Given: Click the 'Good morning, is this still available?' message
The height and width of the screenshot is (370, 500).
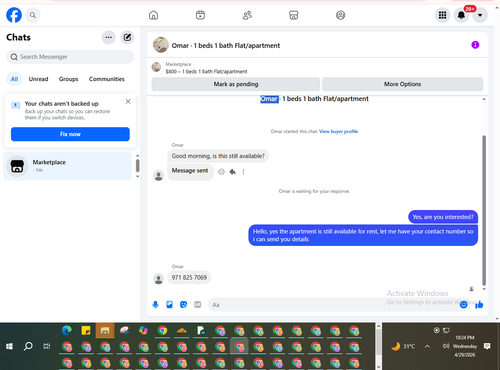Looking at the screenshot, I should pyautogui.click(x=218, y=156).
